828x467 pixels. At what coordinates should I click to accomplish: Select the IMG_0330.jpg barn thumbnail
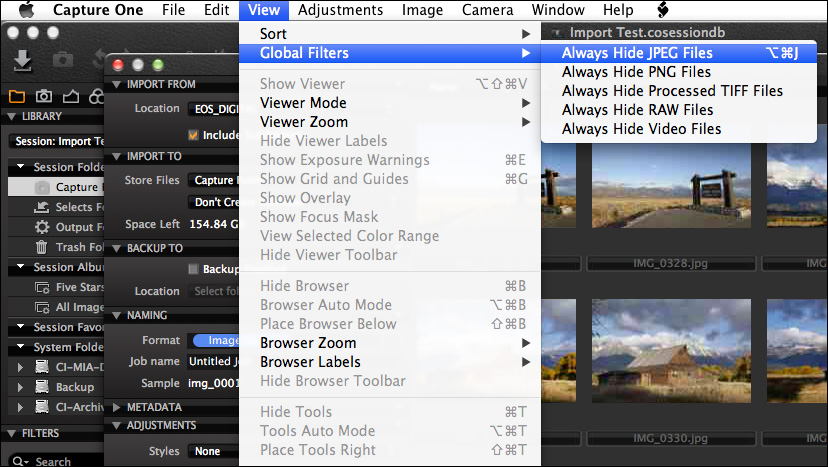click(x=671, y=351)
